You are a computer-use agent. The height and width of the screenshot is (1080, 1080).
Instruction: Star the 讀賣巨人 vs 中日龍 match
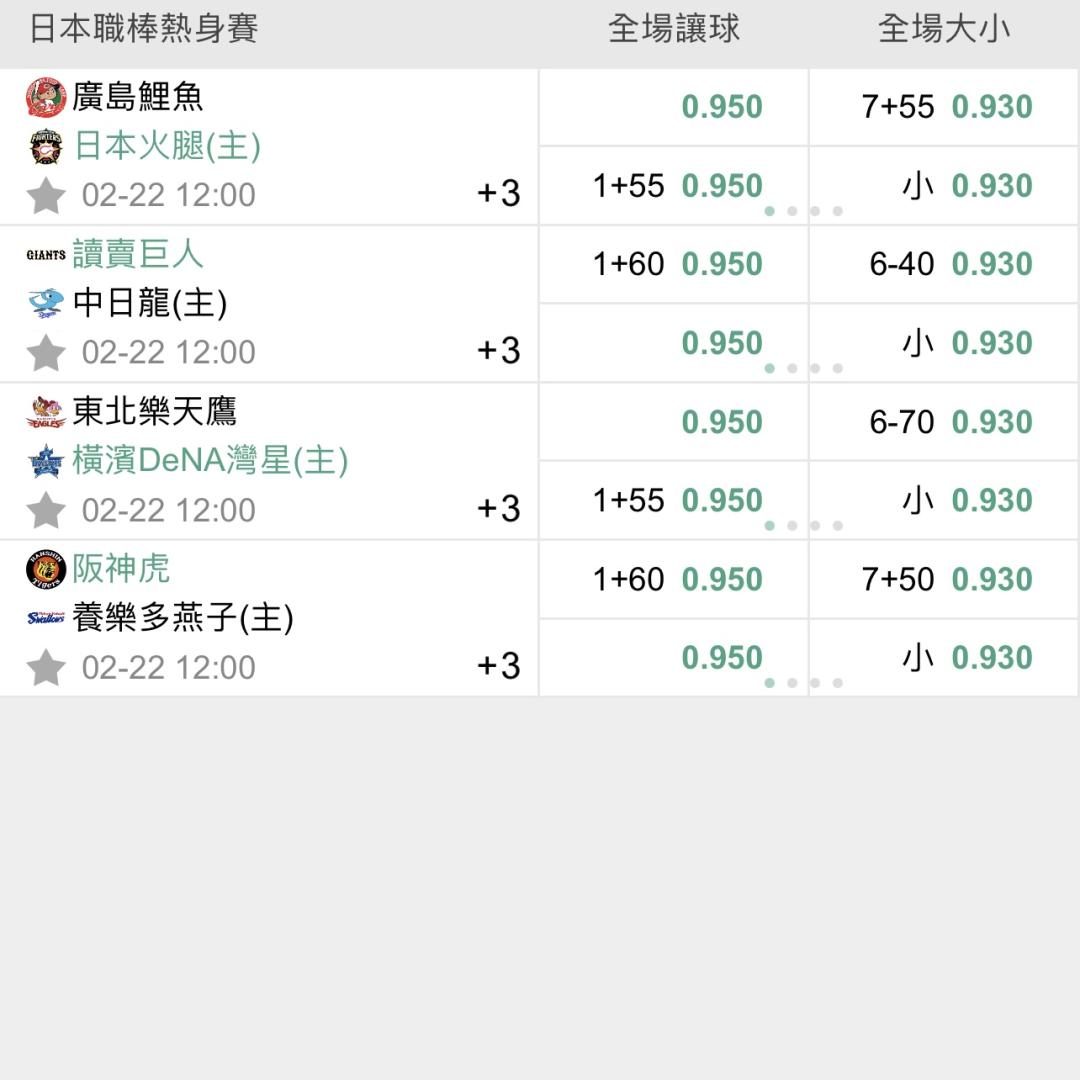pyautogui.click(x=46, y=352)
